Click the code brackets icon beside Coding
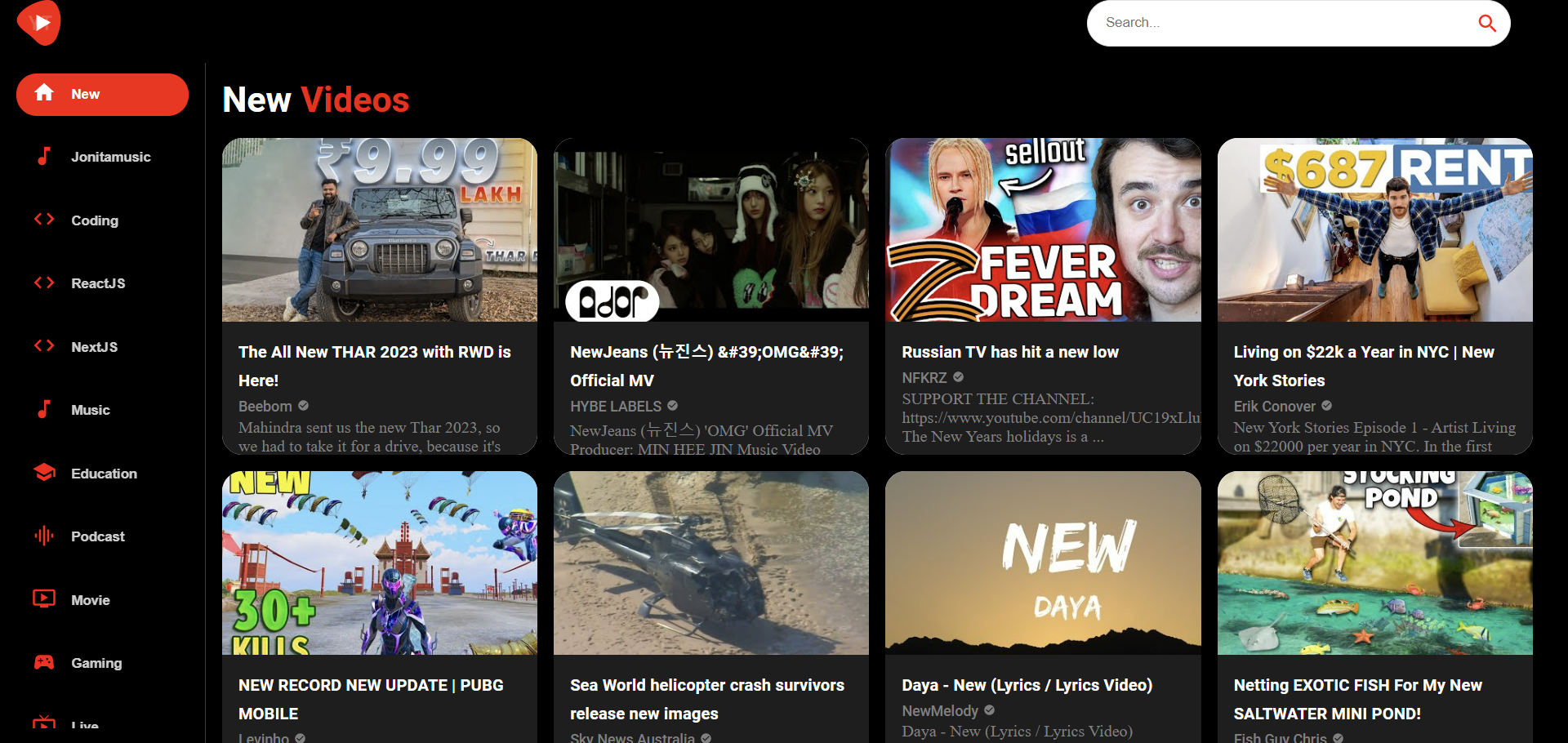 pos(44,220)
